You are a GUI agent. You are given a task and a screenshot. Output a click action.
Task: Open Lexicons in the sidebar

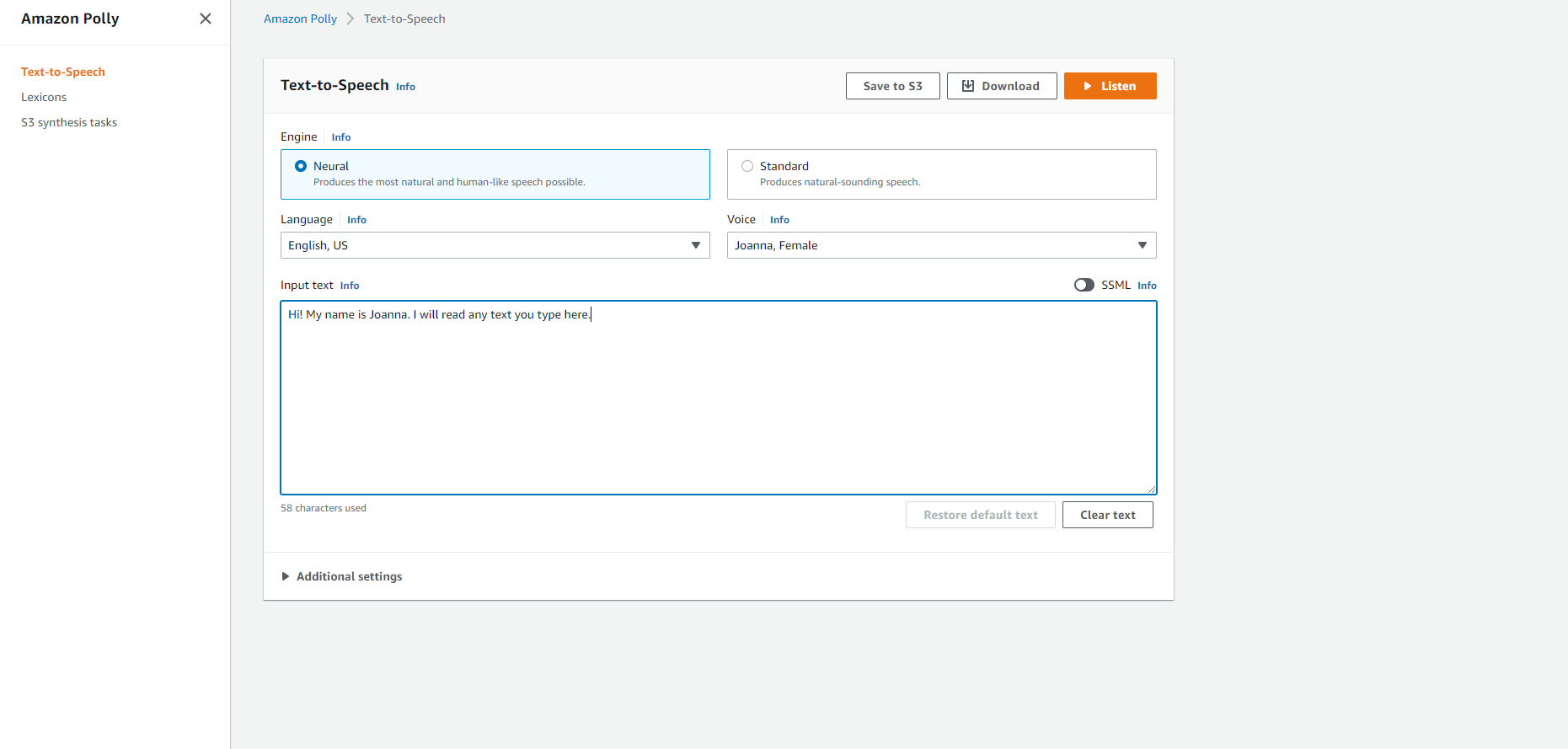pos(44,98)
